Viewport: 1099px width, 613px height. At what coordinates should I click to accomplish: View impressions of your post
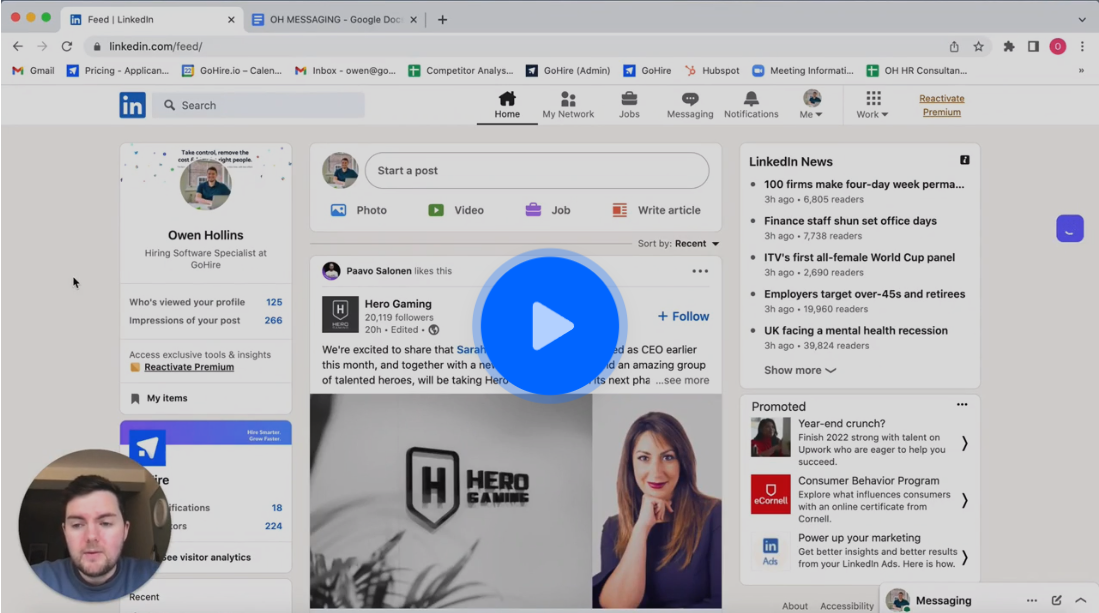point(205,321)
